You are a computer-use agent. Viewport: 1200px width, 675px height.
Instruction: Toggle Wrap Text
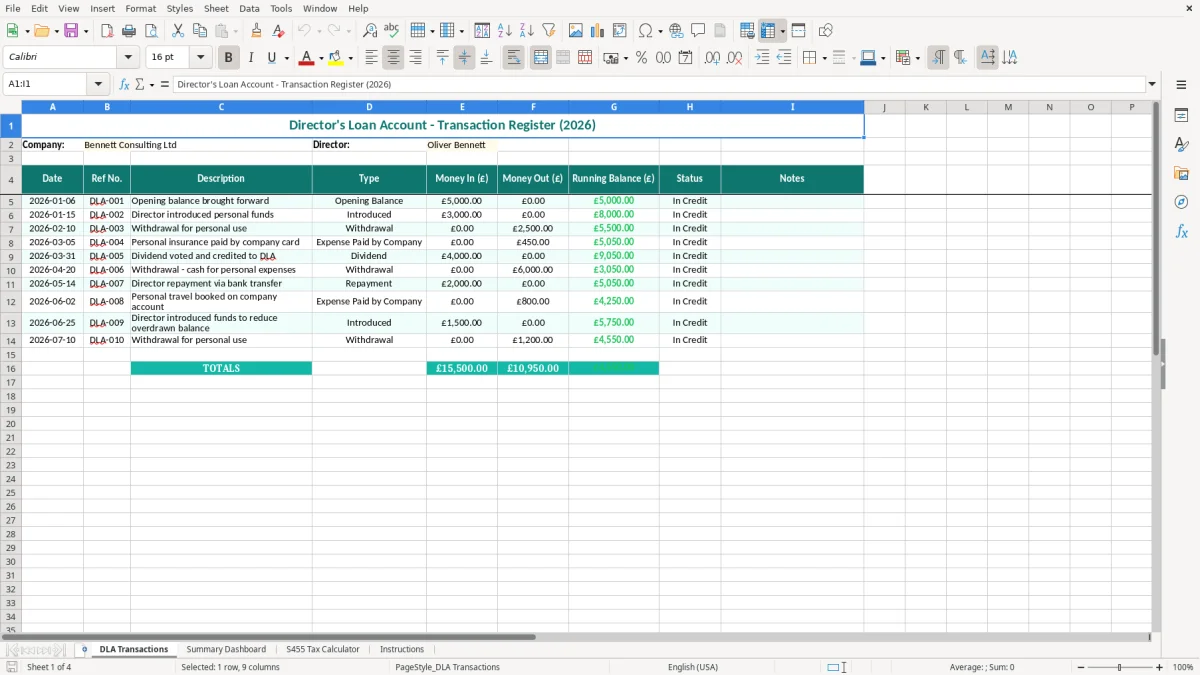(x=513, y=58)
